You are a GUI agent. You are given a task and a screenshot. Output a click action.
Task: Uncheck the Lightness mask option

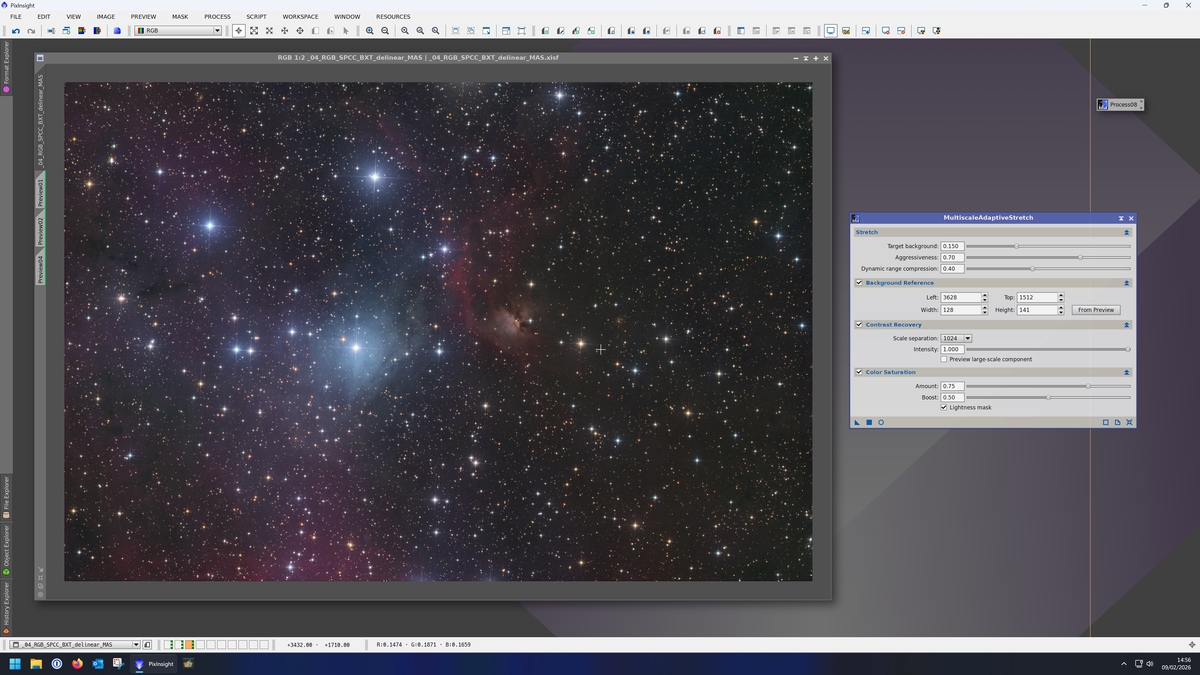click(x=944, y=407)
